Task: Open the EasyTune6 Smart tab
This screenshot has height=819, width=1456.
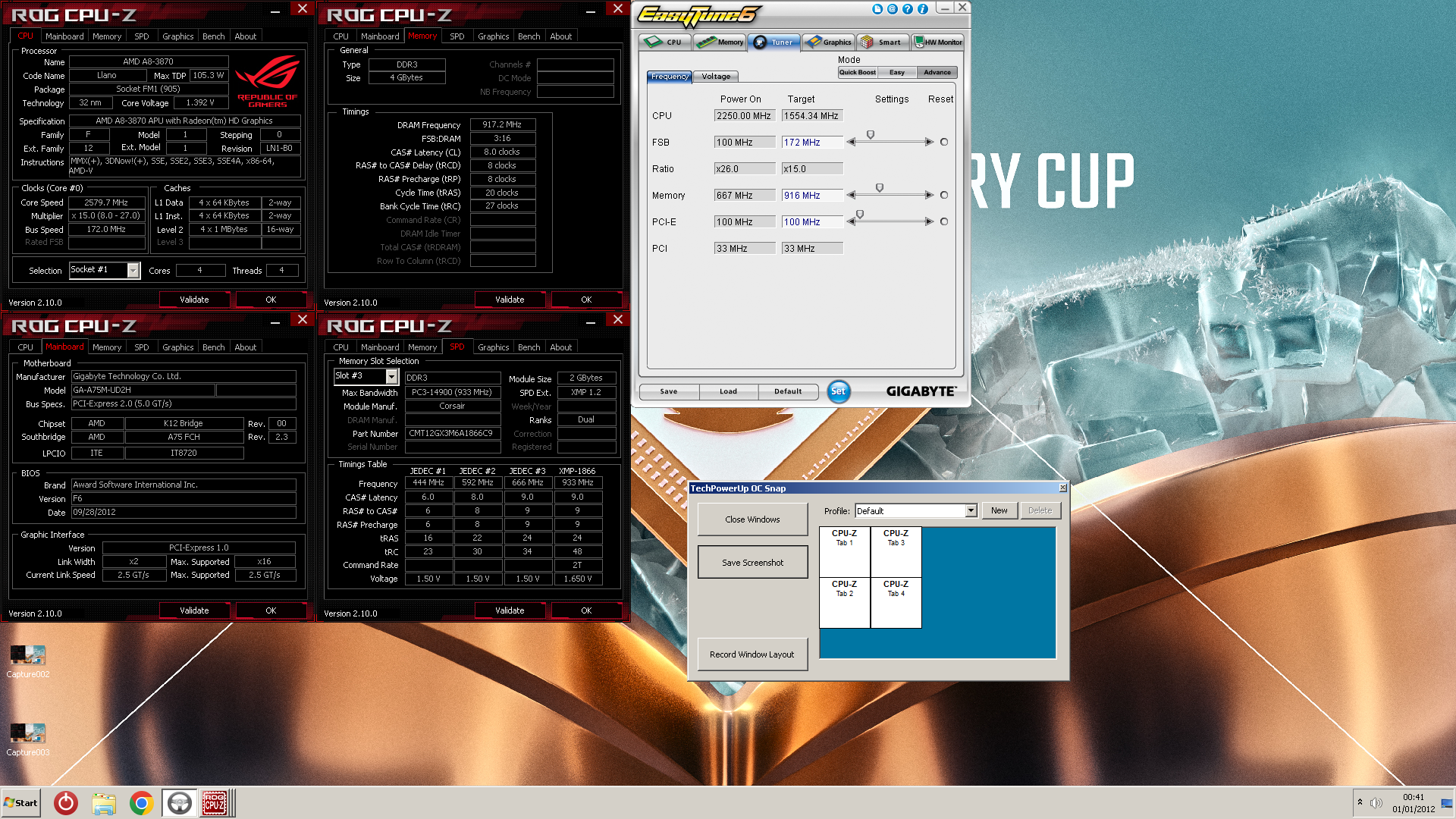Action: pos(883,42)
